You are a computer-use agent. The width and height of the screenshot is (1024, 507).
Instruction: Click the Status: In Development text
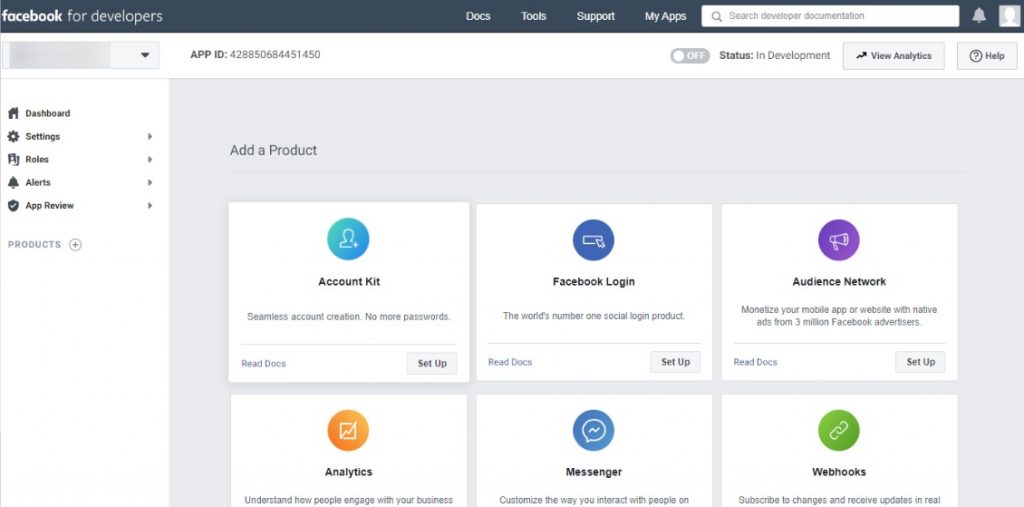(x=775, y=56)
